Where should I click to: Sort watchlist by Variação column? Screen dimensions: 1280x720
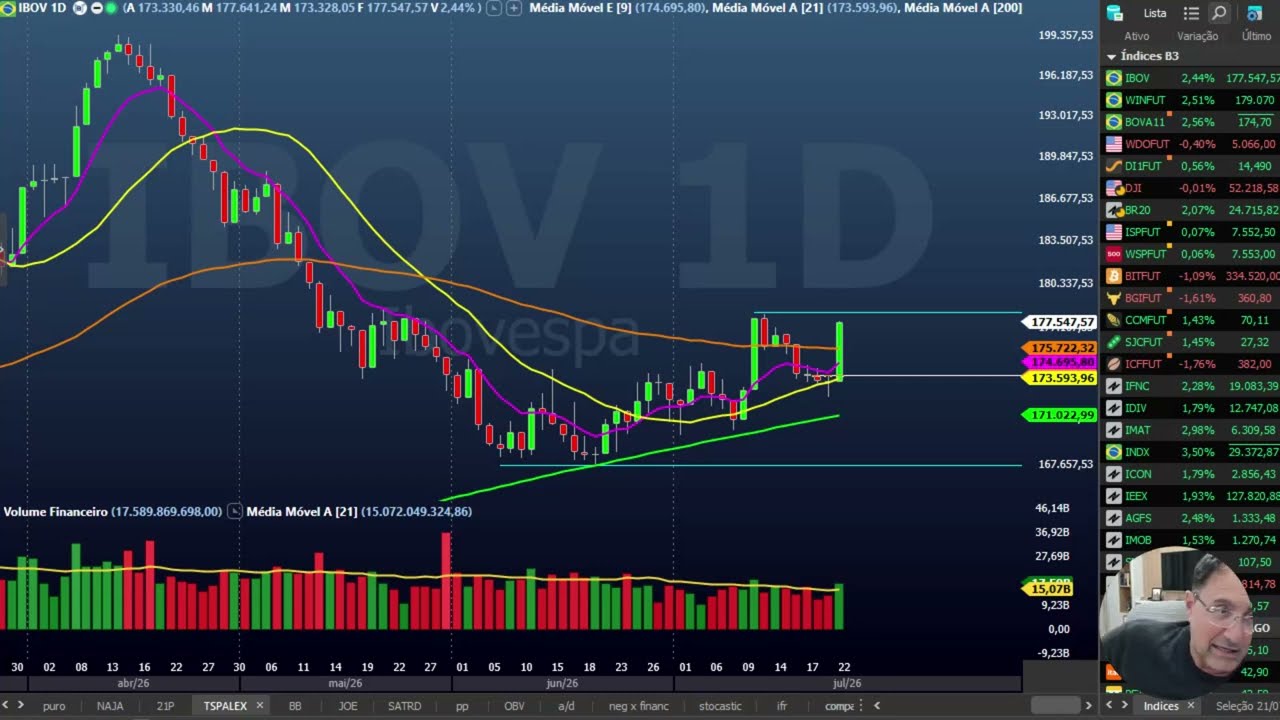pyautogui.click(x=1197, y=36)
